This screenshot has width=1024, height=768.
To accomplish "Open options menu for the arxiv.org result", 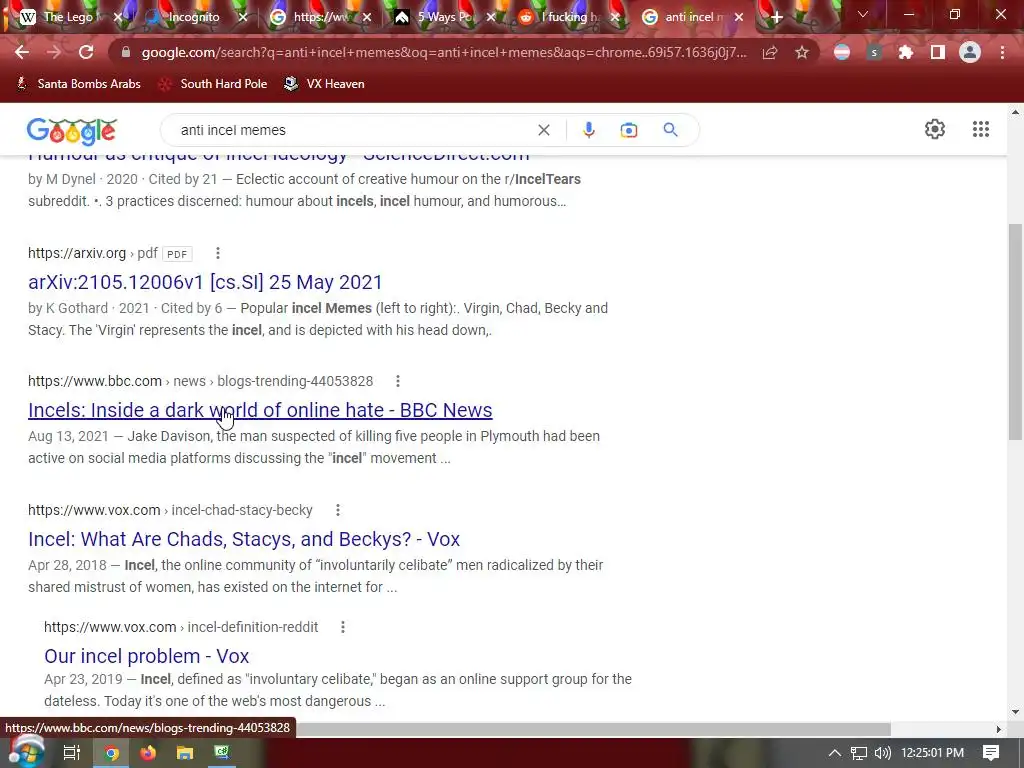I will point(218,253).
